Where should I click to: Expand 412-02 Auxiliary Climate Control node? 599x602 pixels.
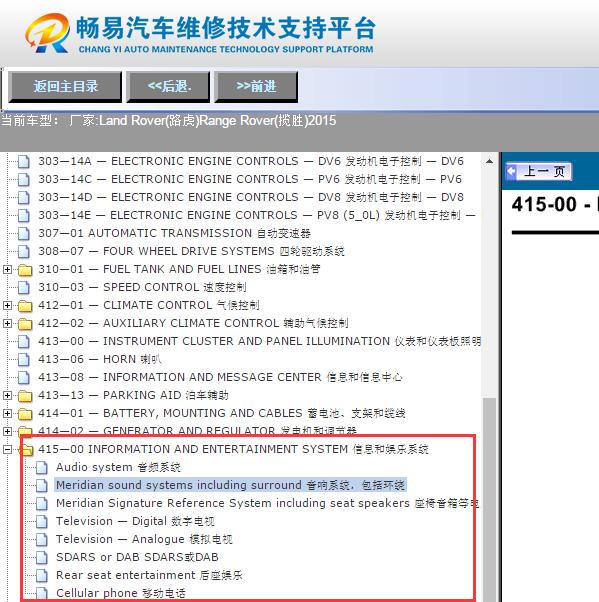point(7,324)
